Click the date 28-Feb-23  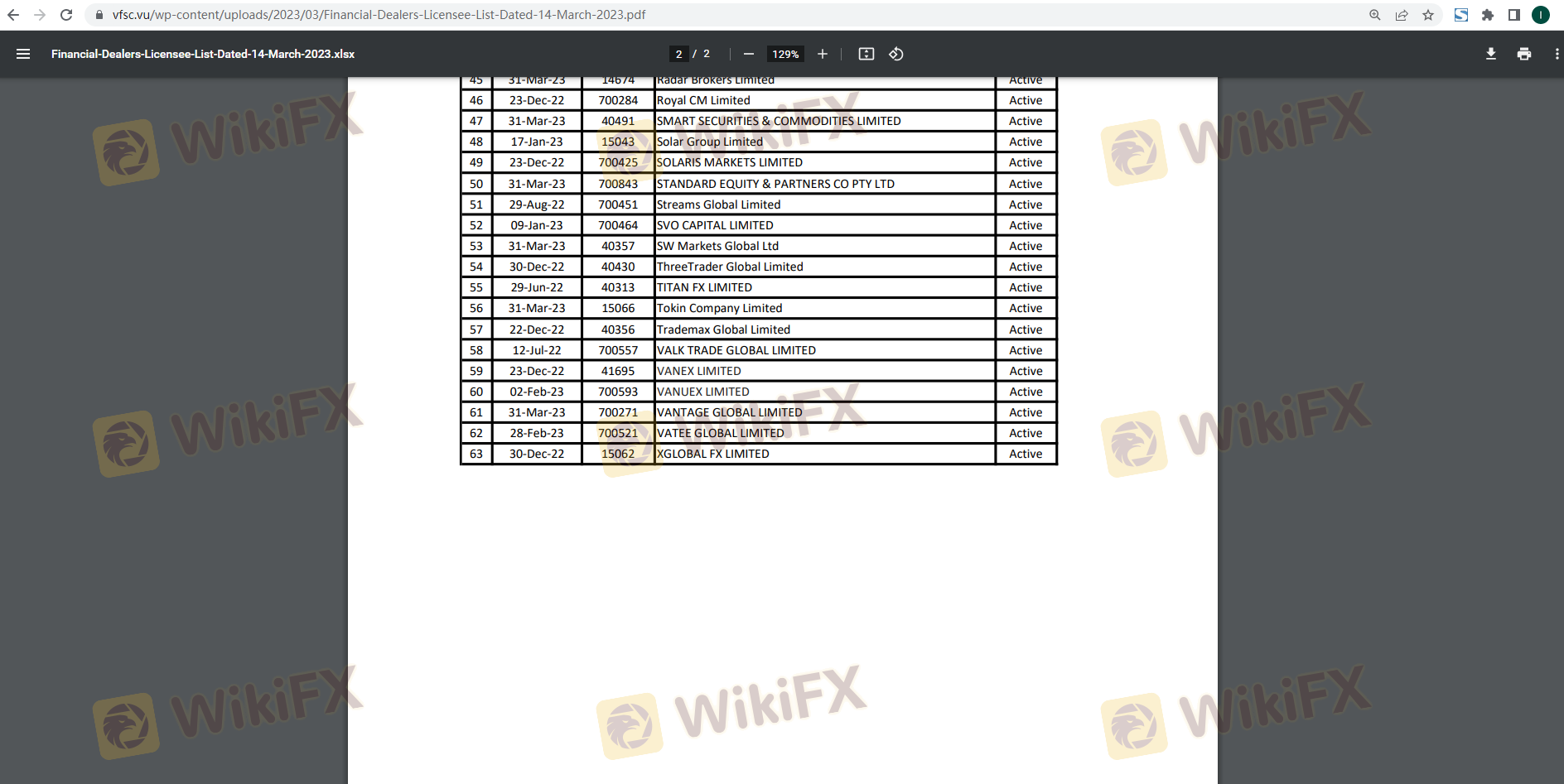537,433
